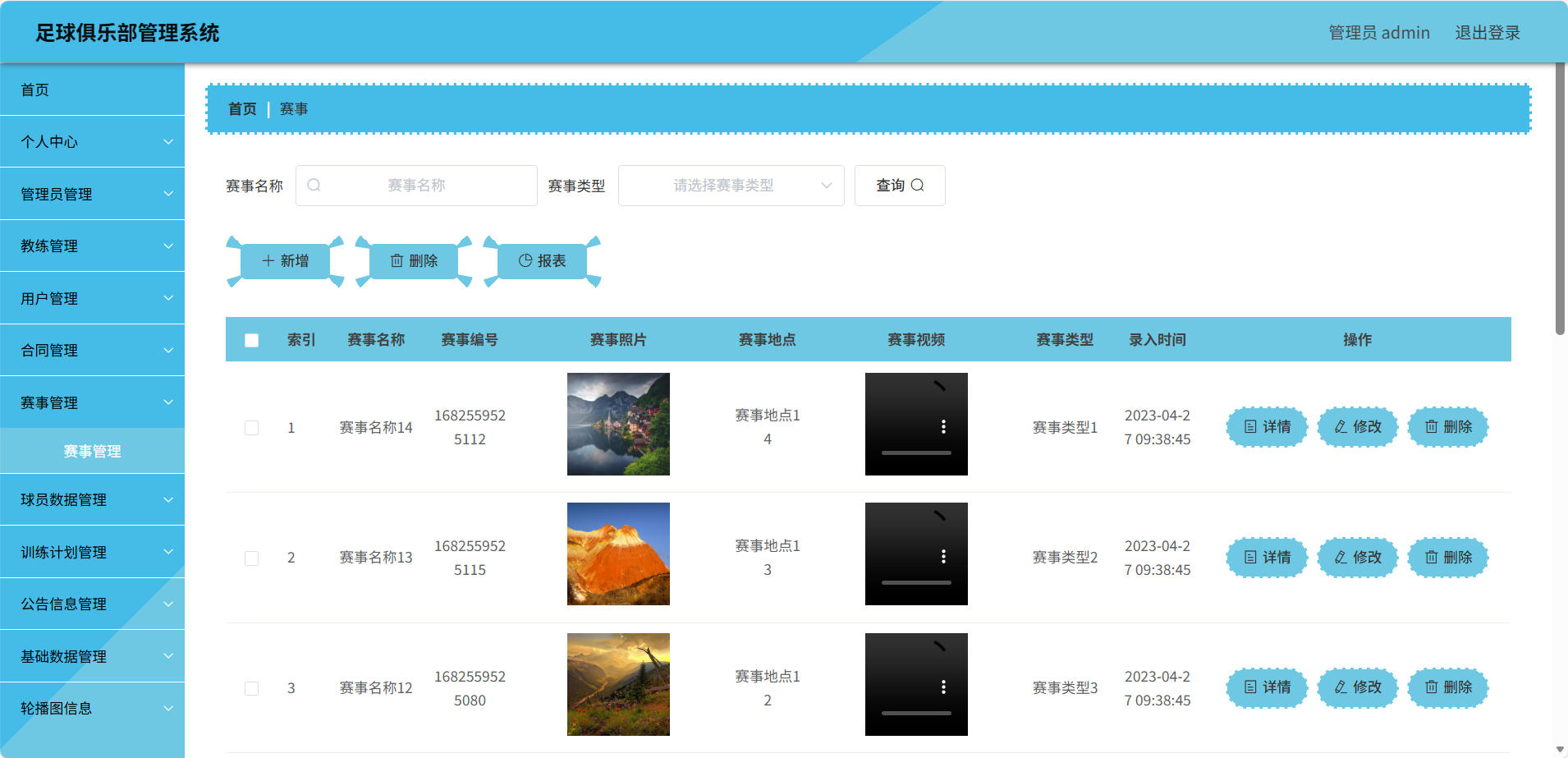1568x758 pixels.
Task: Select the 赛事管理 submenu item
Action: 92,451
